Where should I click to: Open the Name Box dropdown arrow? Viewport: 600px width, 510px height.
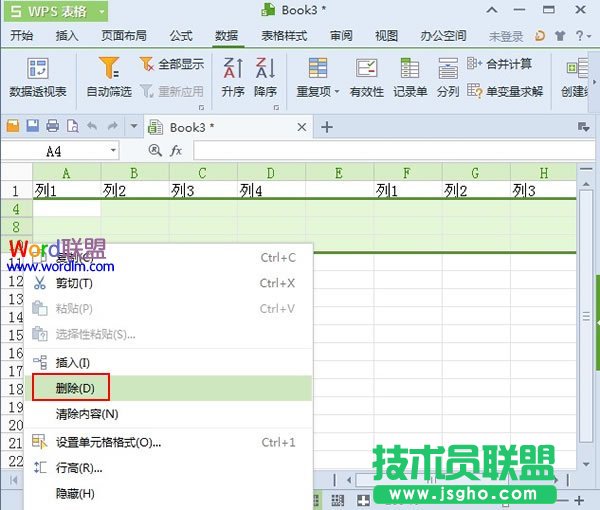point(111,151)
